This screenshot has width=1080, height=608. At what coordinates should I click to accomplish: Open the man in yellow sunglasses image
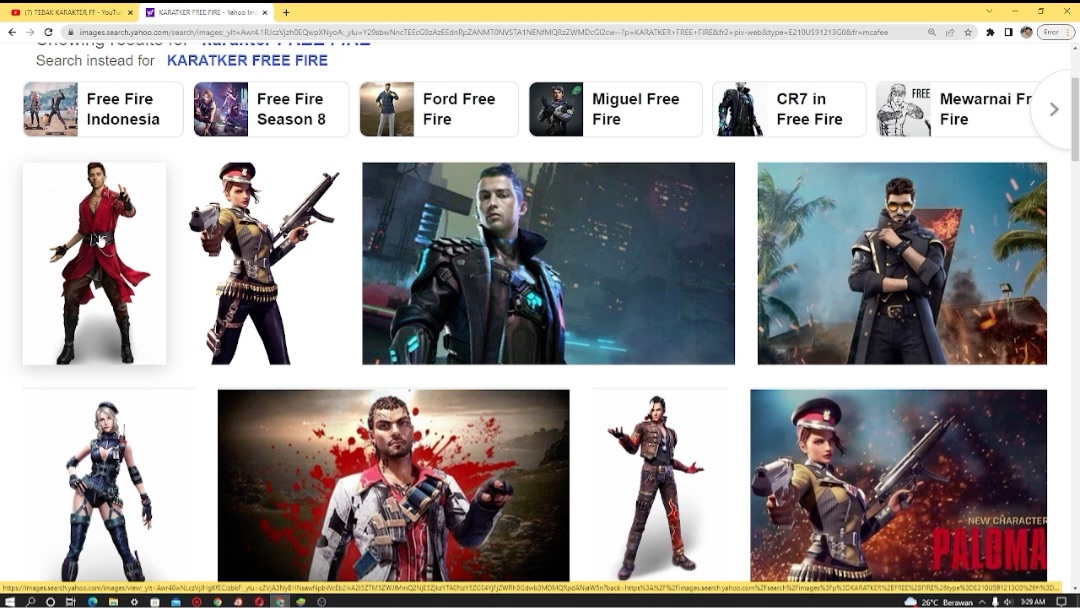pyautogui.click(x=902, y=263)
